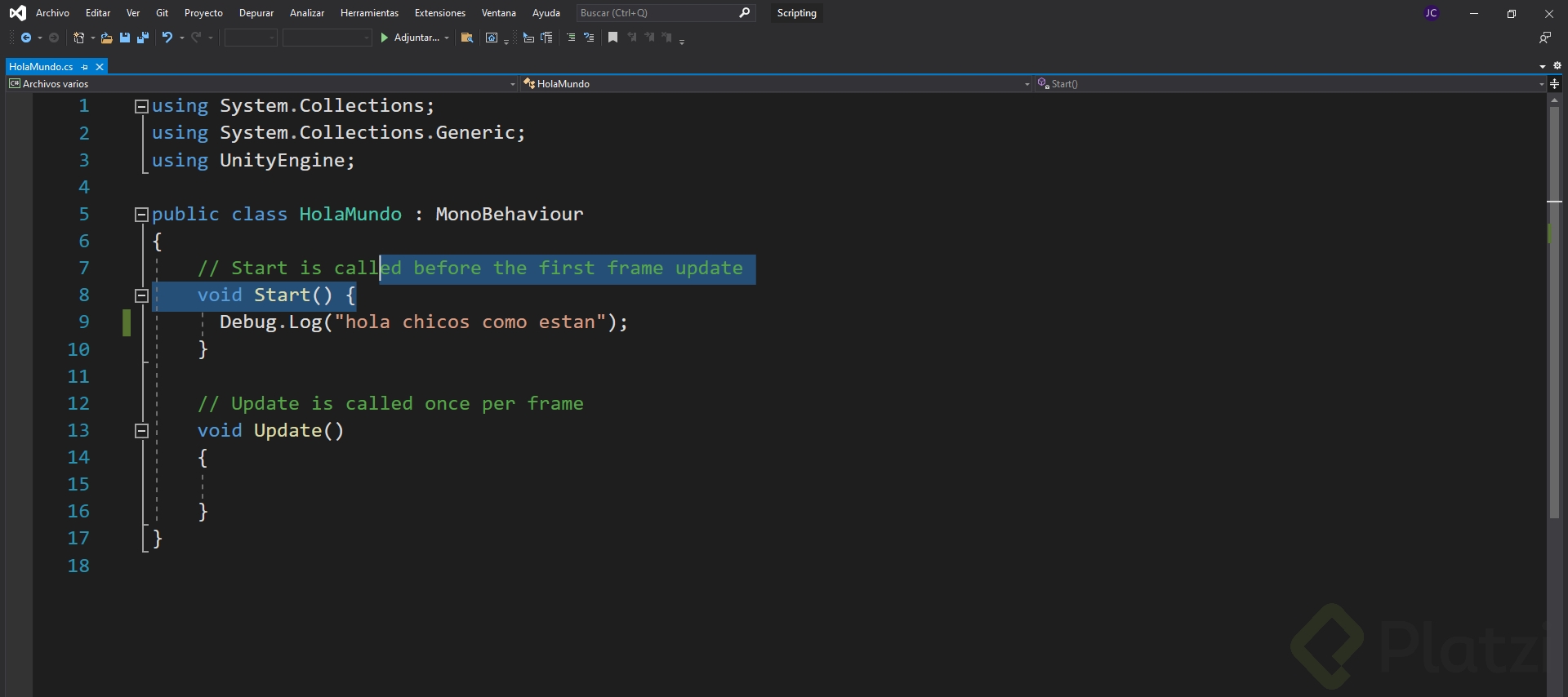Go to the next bookmark

point(650,38)
